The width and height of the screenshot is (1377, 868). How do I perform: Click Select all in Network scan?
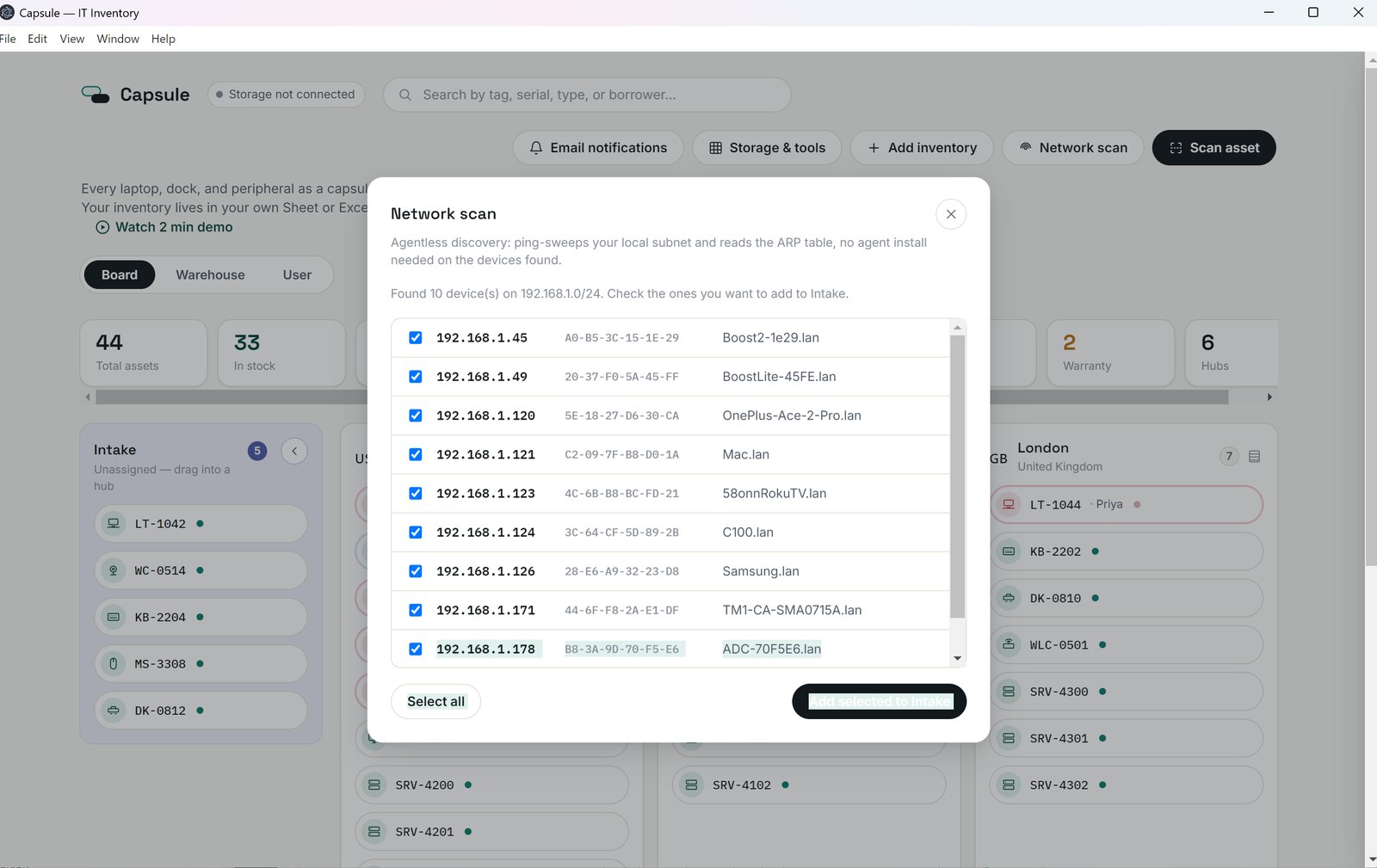(x=435, y=702)
